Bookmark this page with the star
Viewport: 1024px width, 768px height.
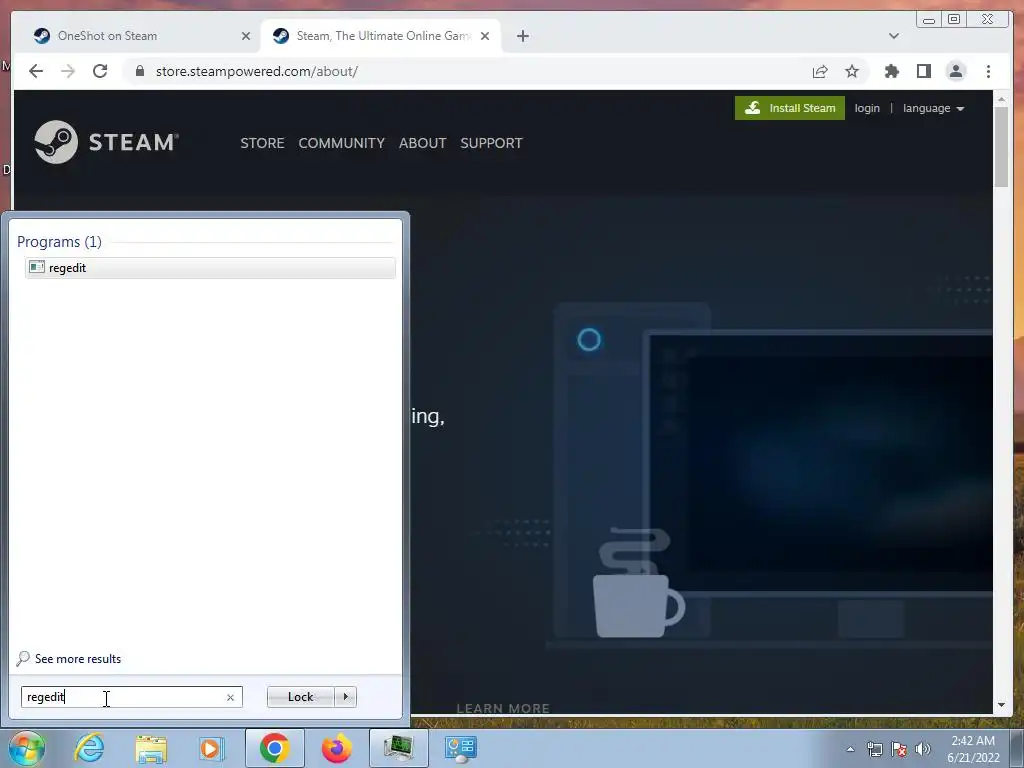click(852, 71)
